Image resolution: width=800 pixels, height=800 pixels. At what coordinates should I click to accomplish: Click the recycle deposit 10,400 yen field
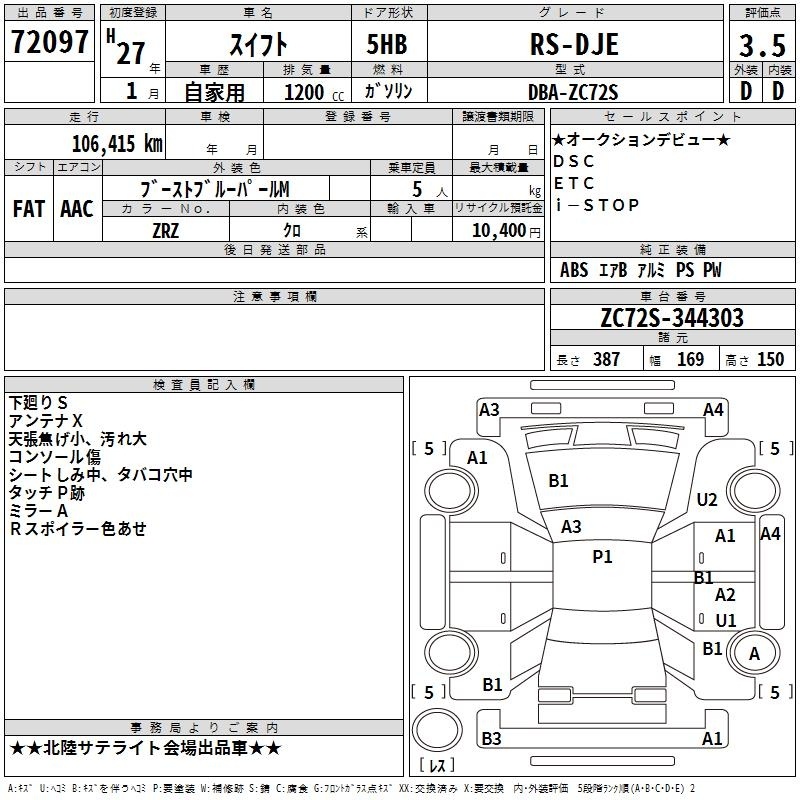pos(498,230)
